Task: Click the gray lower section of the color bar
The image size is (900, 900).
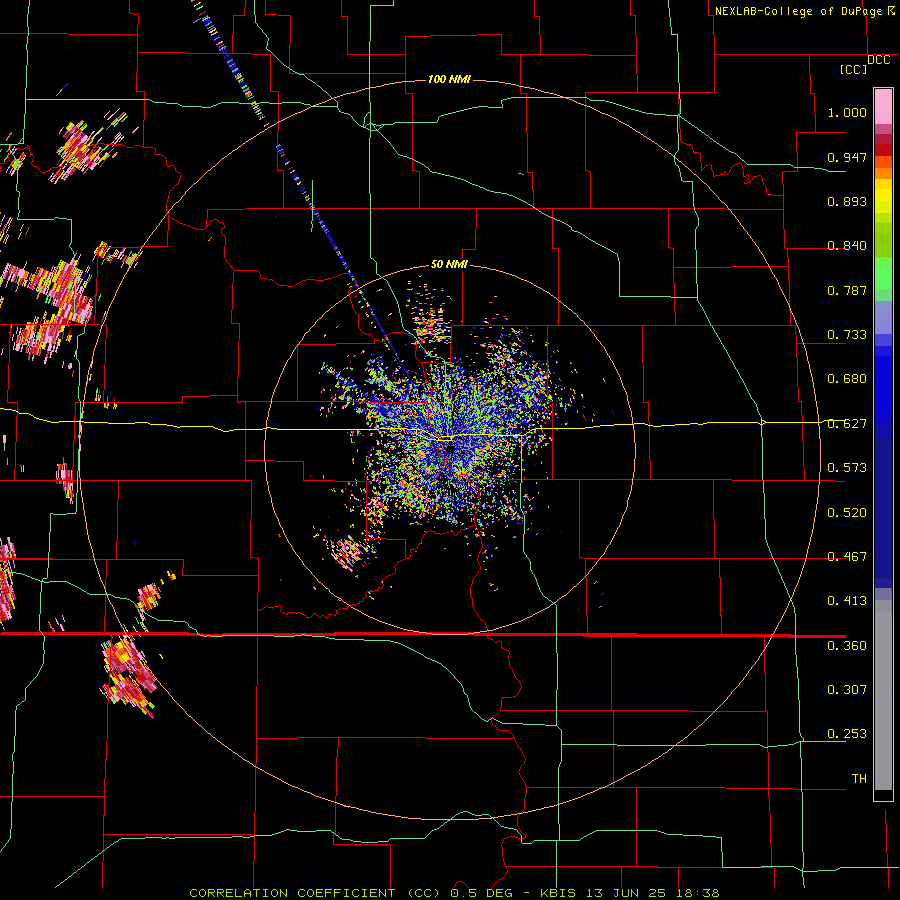Action: (x=883, y=695)
